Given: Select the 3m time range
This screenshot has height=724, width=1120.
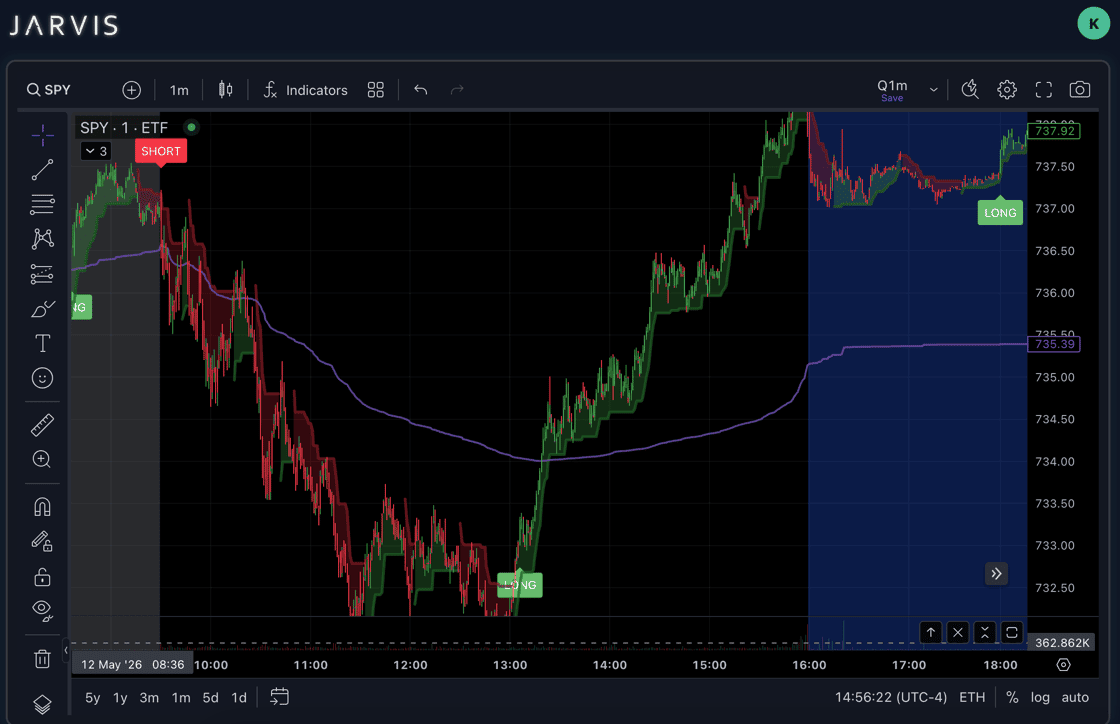Looking at the screenshot, I should pos(149,698).
